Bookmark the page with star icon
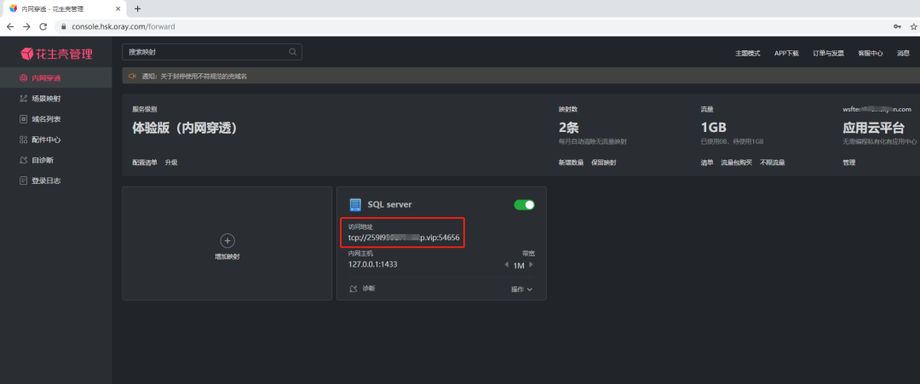The width and height of the screenshot is (920, 384). pyautogui.click(x=914, y=26)
